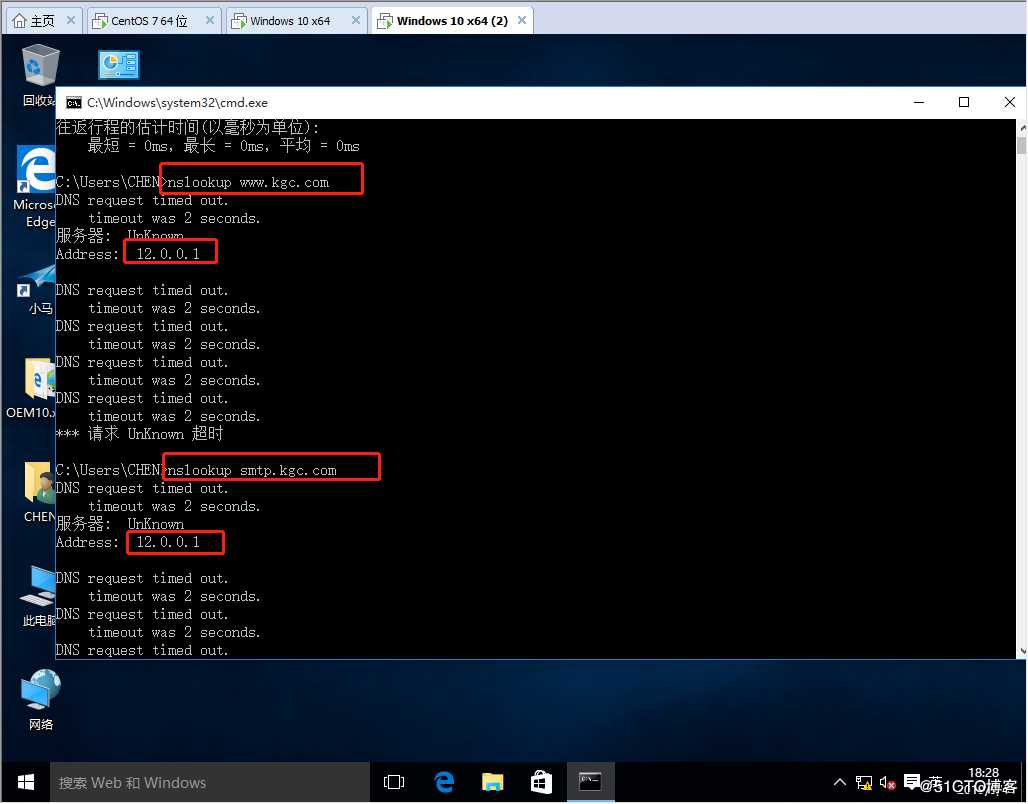Open the OEM10 desktop icon
The width and height of the screenshot is (1028, 804).
31,388
